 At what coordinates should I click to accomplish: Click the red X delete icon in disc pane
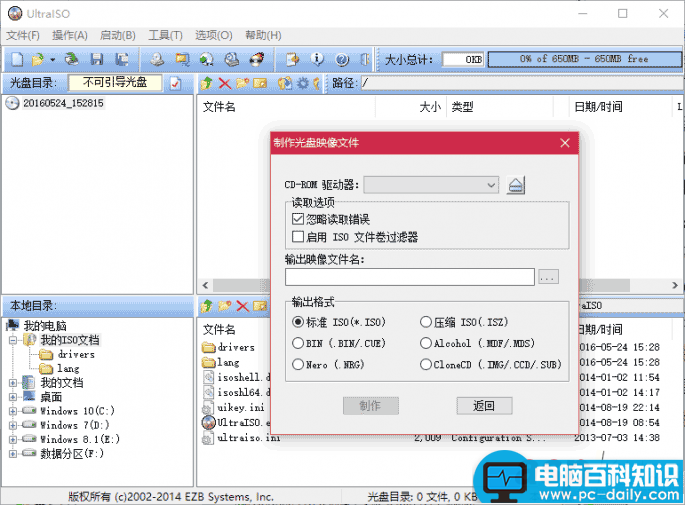(x=225, y=83)
